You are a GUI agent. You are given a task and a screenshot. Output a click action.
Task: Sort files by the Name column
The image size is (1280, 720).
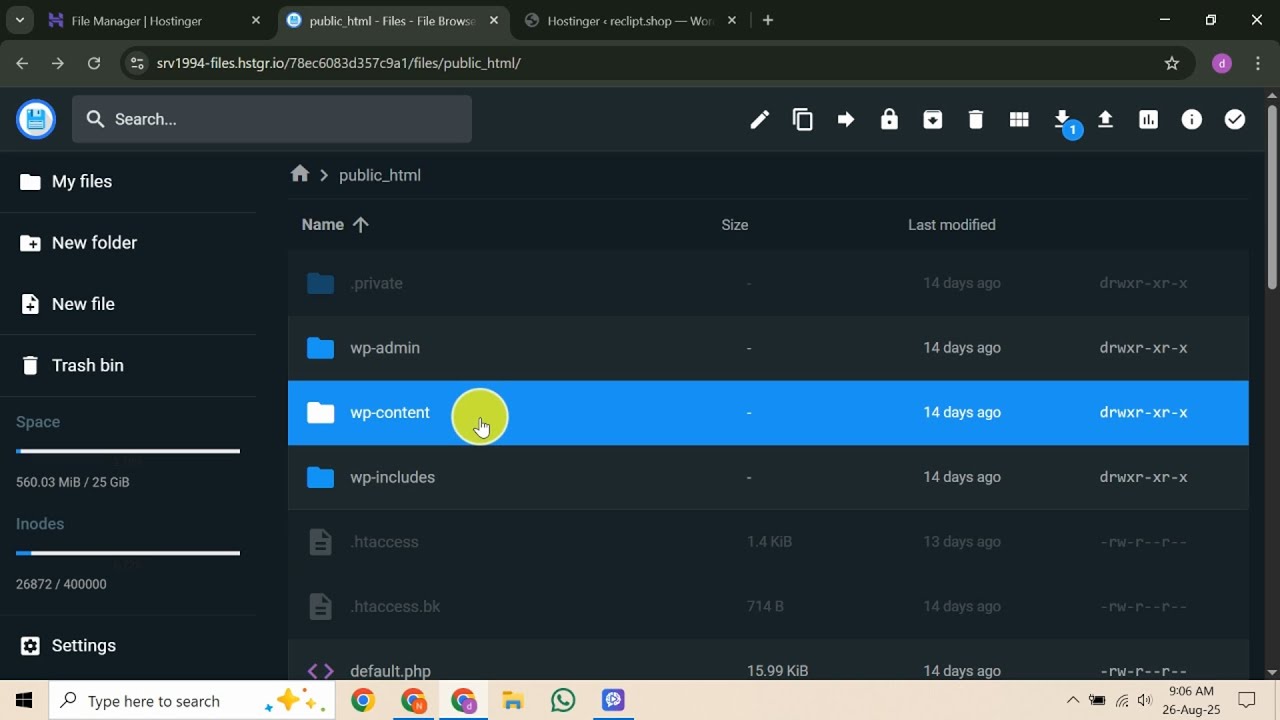pyautogui.click(x=335, y=225)
